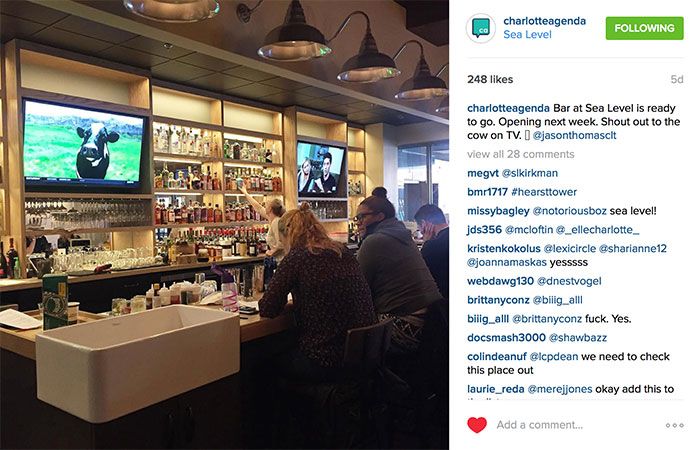The width and height of the screenshot is (700, 450).
Task: Expand view all 28 comments
Action: [x=521, y=154]
